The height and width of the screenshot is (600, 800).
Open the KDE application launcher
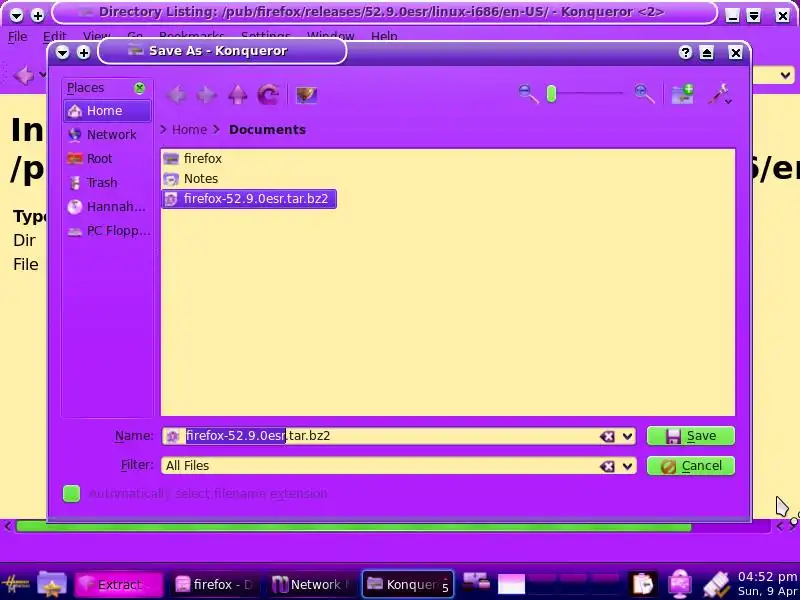coord(16,584)
